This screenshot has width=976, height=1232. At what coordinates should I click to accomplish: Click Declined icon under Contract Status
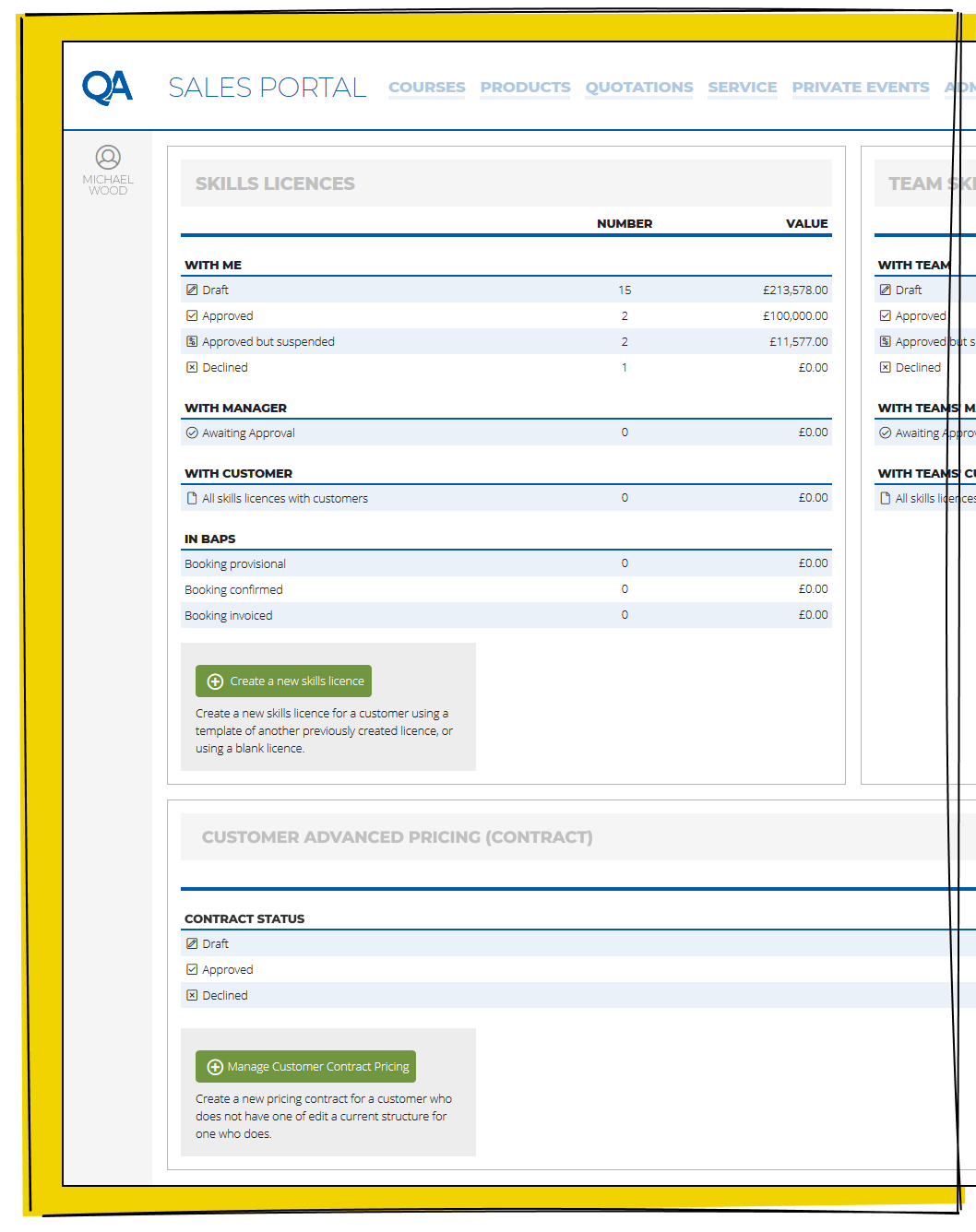(192, 995)
